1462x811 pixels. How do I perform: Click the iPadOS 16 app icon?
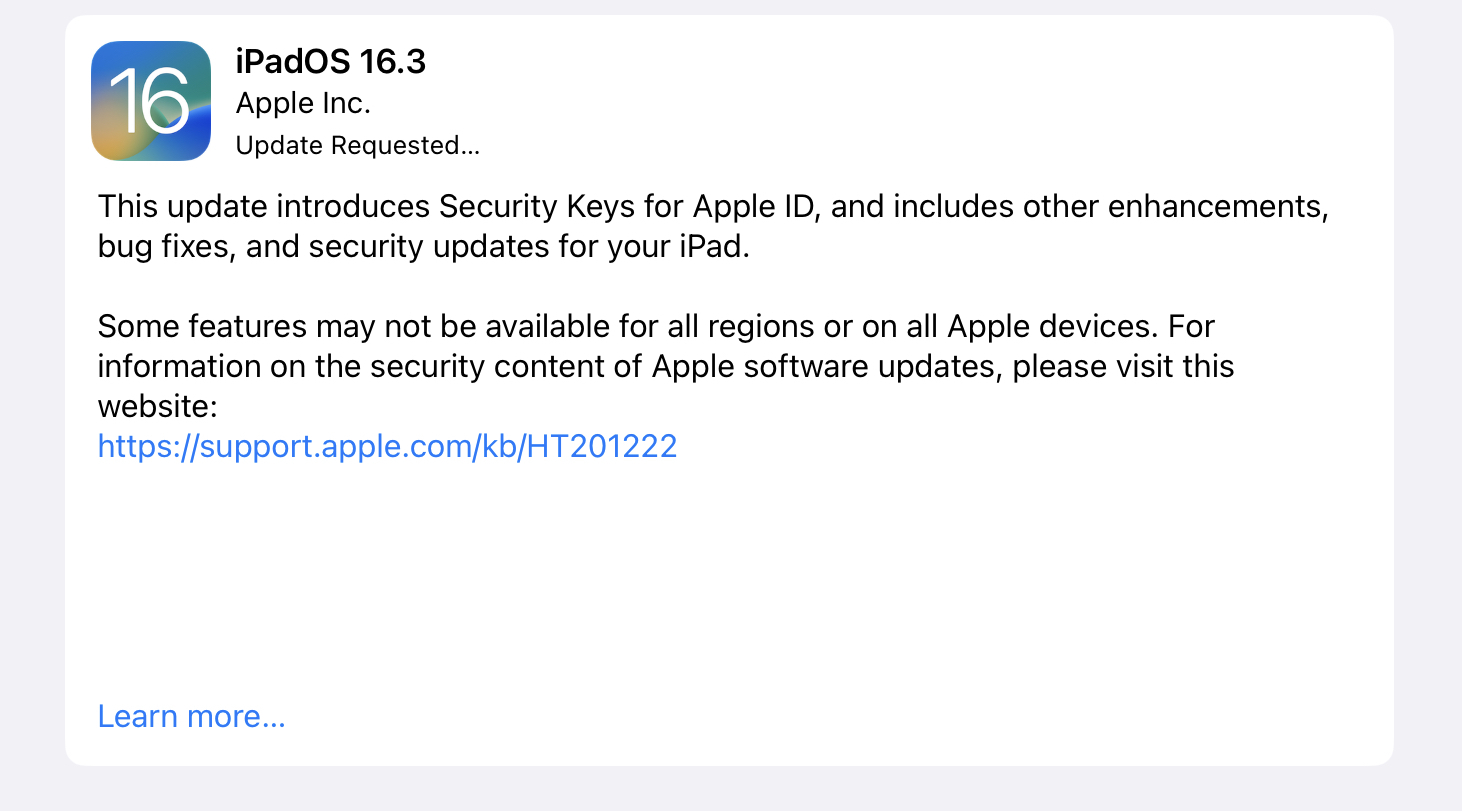point(151,101)
